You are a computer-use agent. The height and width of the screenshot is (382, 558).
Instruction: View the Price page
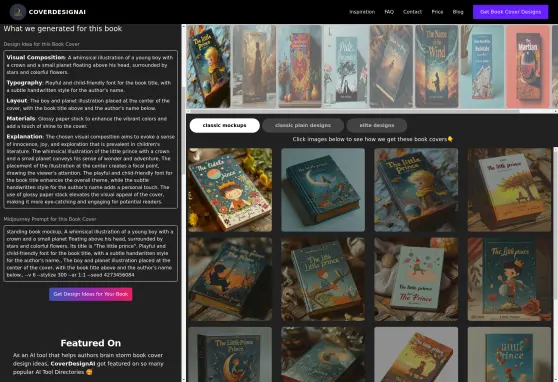pos(437,12)
